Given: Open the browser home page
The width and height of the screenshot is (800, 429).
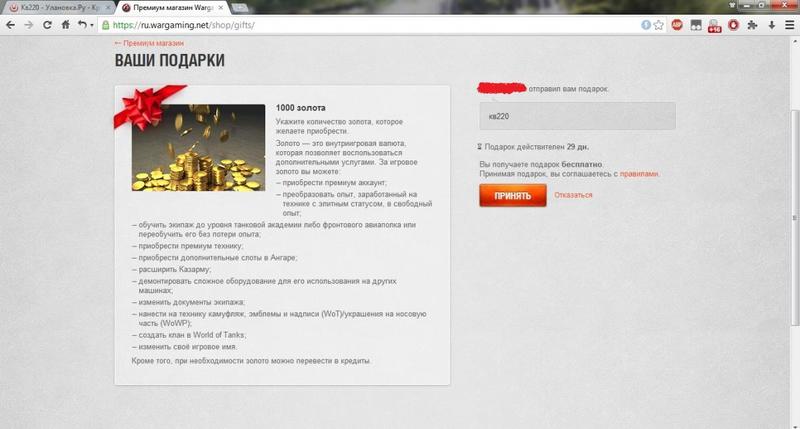Looking at the screenshot, I should coord(65,24).
